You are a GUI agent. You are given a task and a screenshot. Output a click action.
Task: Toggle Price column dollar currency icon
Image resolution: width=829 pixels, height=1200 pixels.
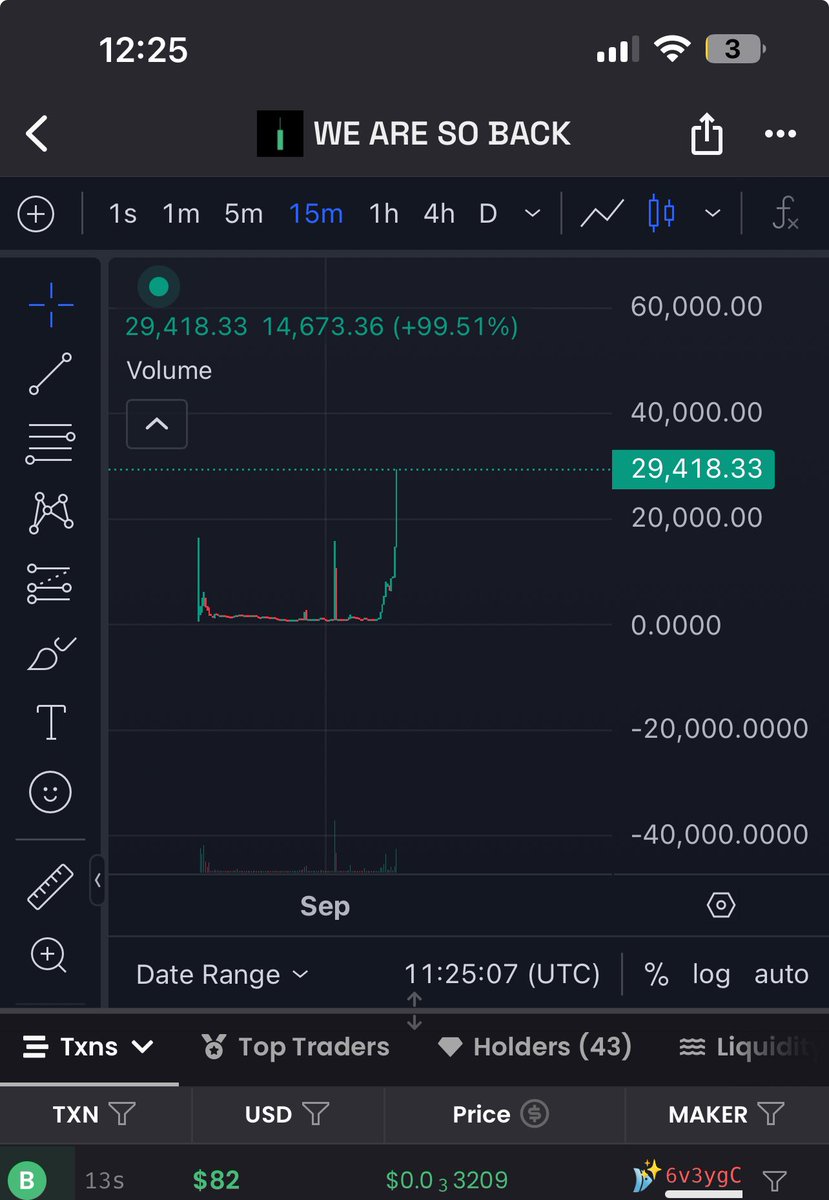tap(535, 1114)
